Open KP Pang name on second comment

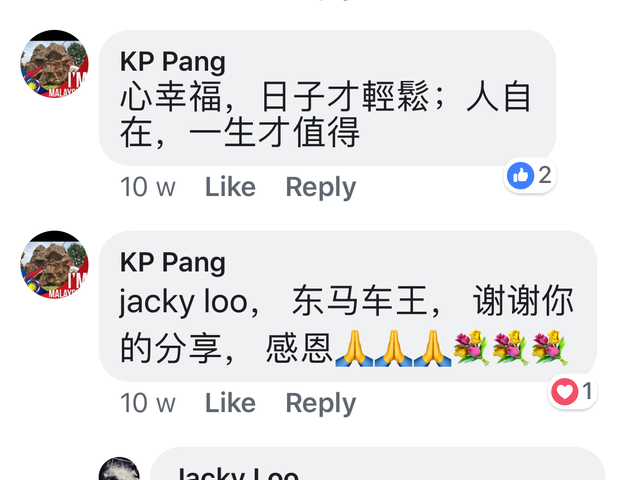click(x=173, y=263)
